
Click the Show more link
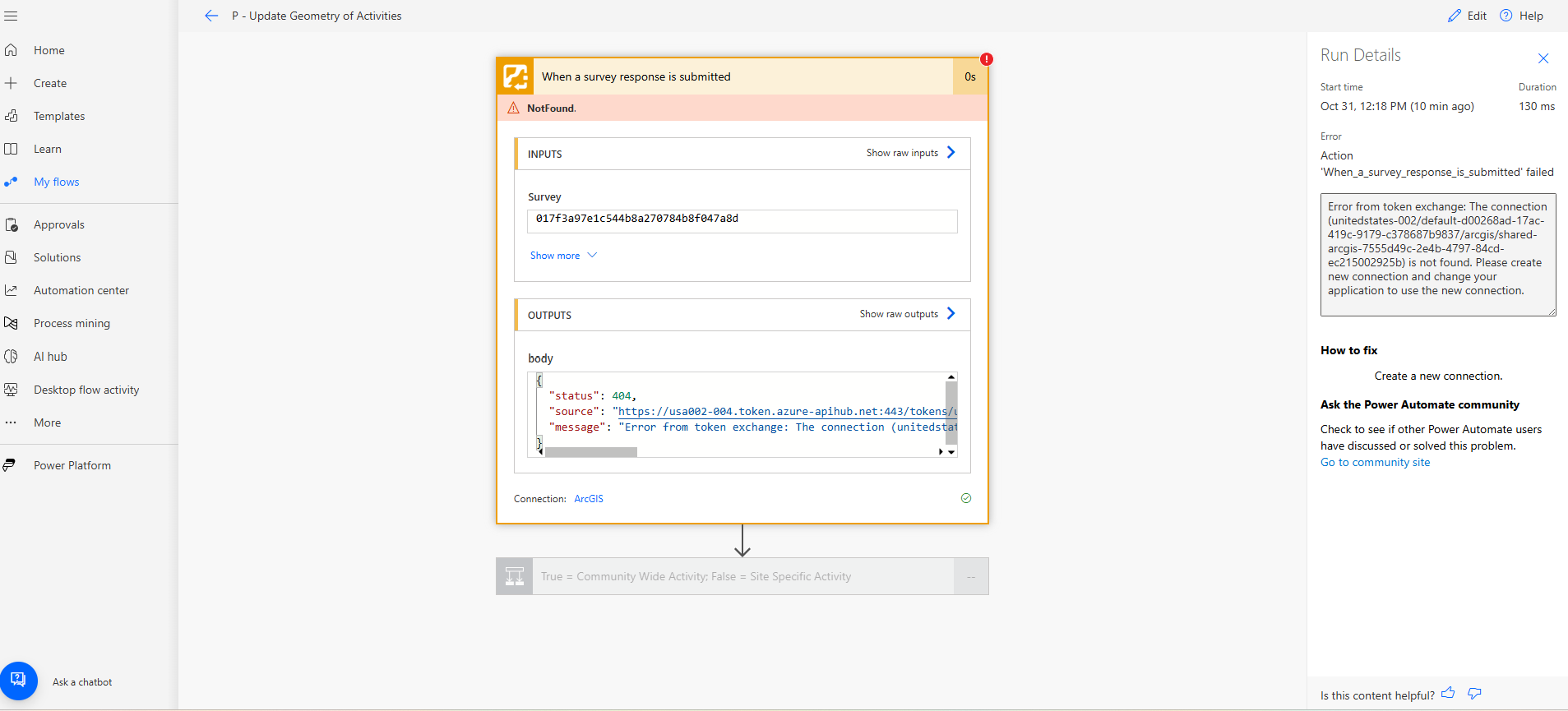(x=555, y=256)
